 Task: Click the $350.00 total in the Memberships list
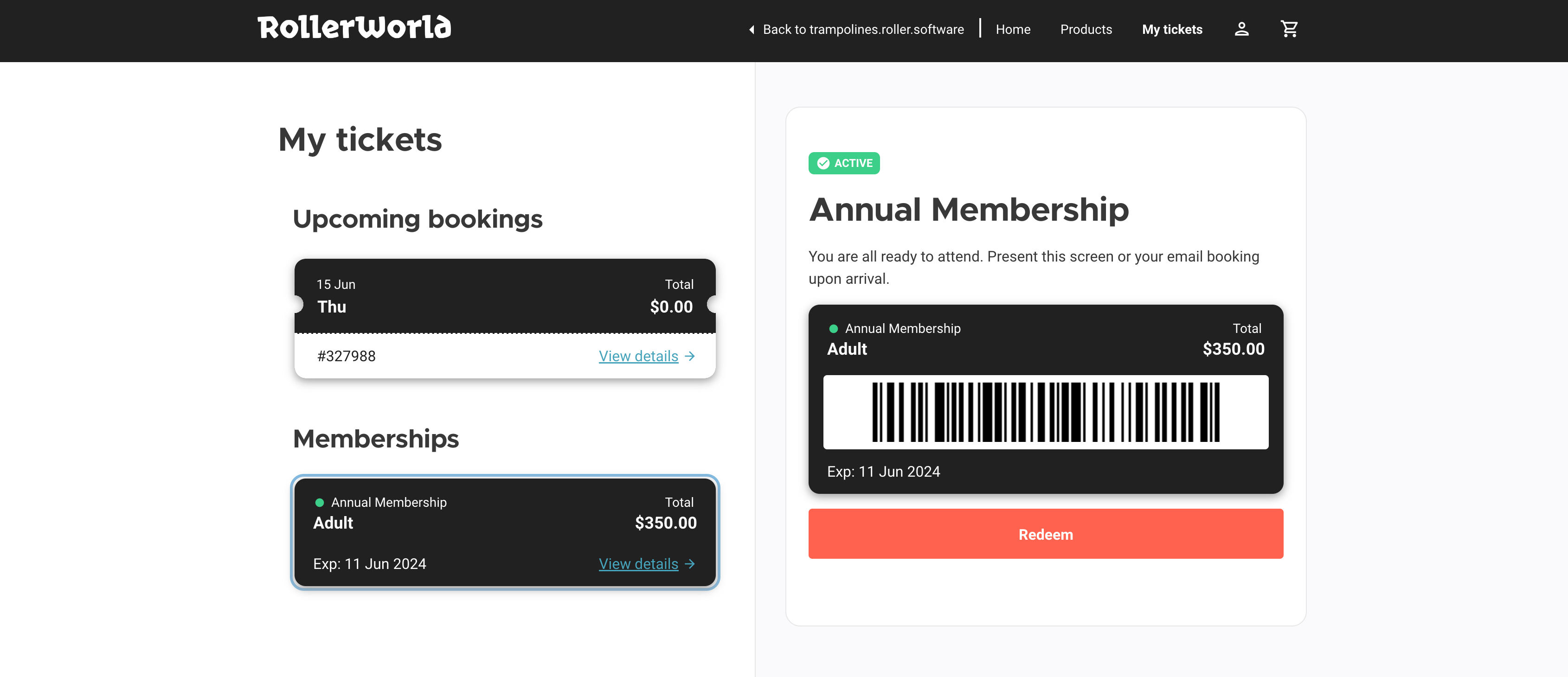click(665, 523)
